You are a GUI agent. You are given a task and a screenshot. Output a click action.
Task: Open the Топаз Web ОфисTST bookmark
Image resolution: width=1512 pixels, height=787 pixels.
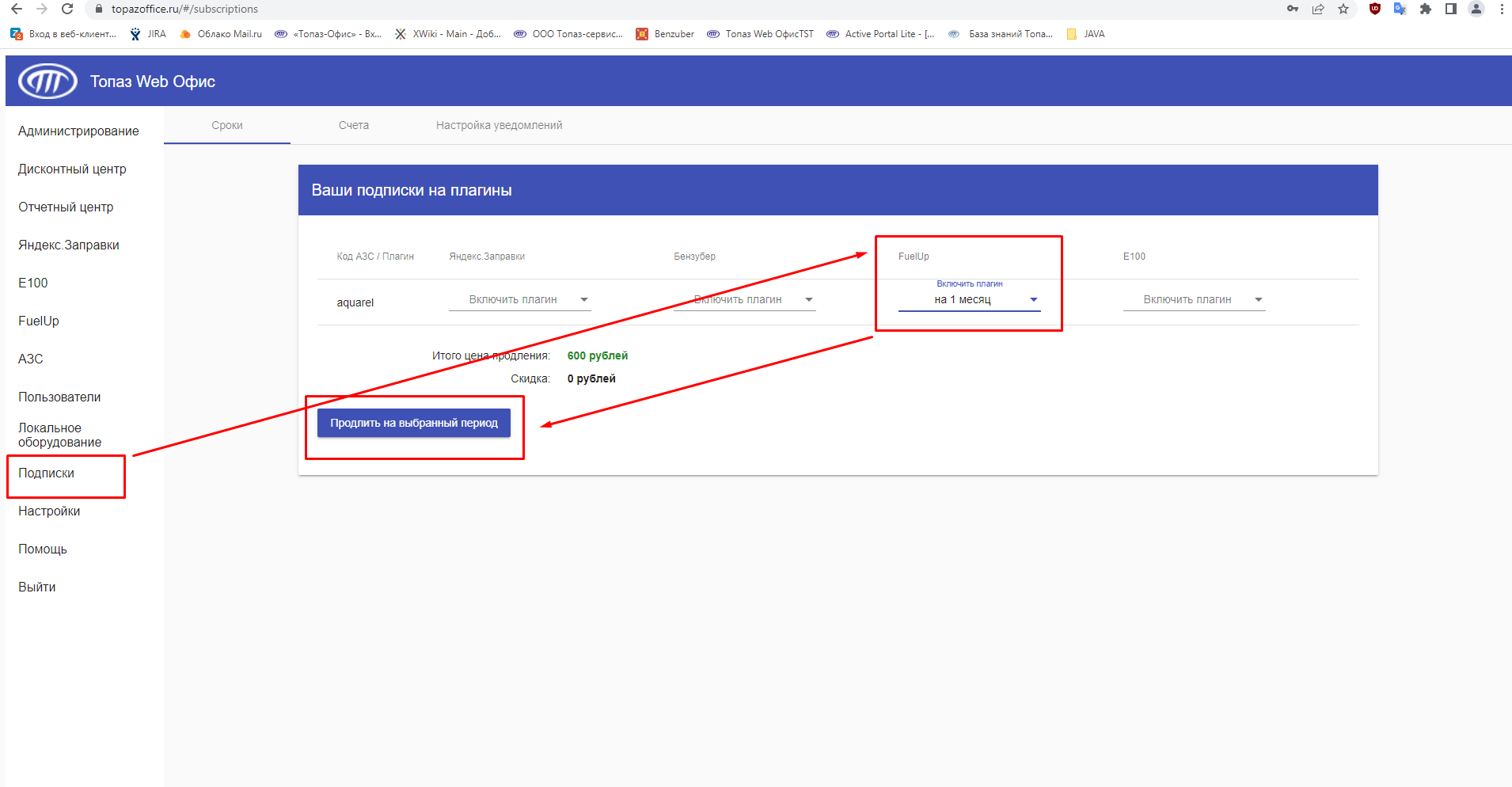click(760, 34)
